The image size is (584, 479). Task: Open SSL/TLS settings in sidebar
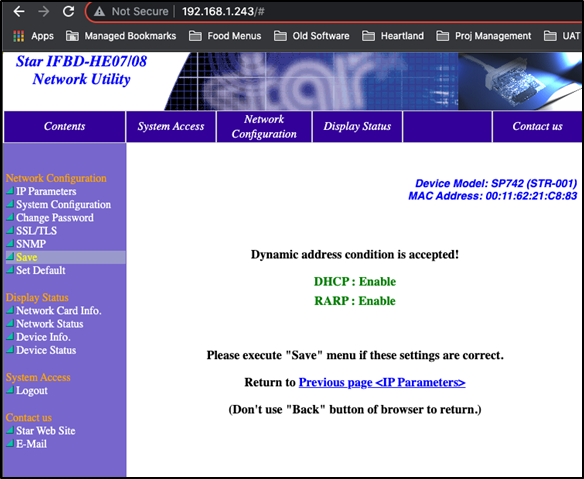36,231
